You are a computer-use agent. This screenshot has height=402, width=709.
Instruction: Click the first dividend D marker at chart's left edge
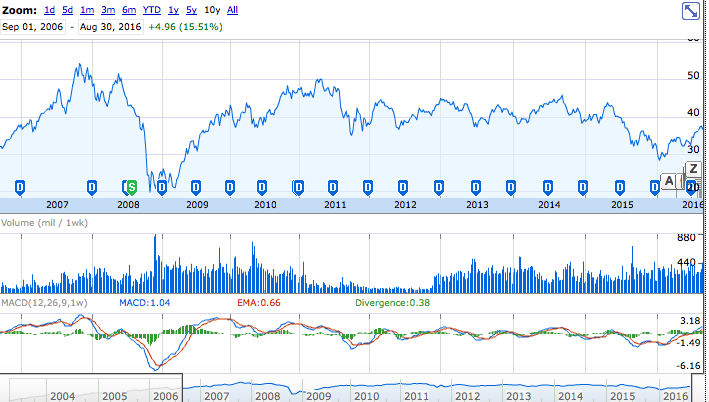20,187
